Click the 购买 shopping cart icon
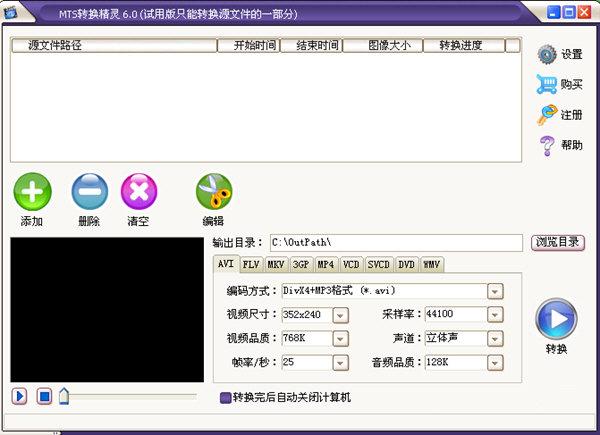This screenshot has height=435, width=600. pyautogui.click(x=546, y=84)
